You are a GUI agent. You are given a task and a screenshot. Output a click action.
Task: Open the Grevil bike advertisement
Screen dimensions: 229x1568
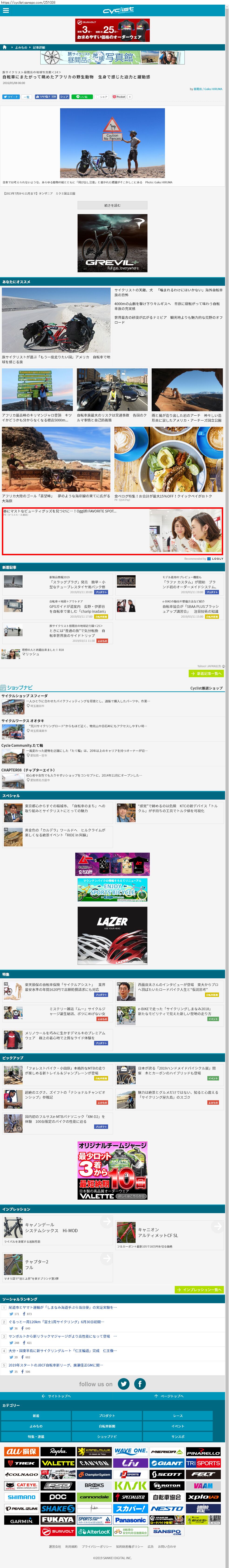pyautogui.click(x=112, y=243)
